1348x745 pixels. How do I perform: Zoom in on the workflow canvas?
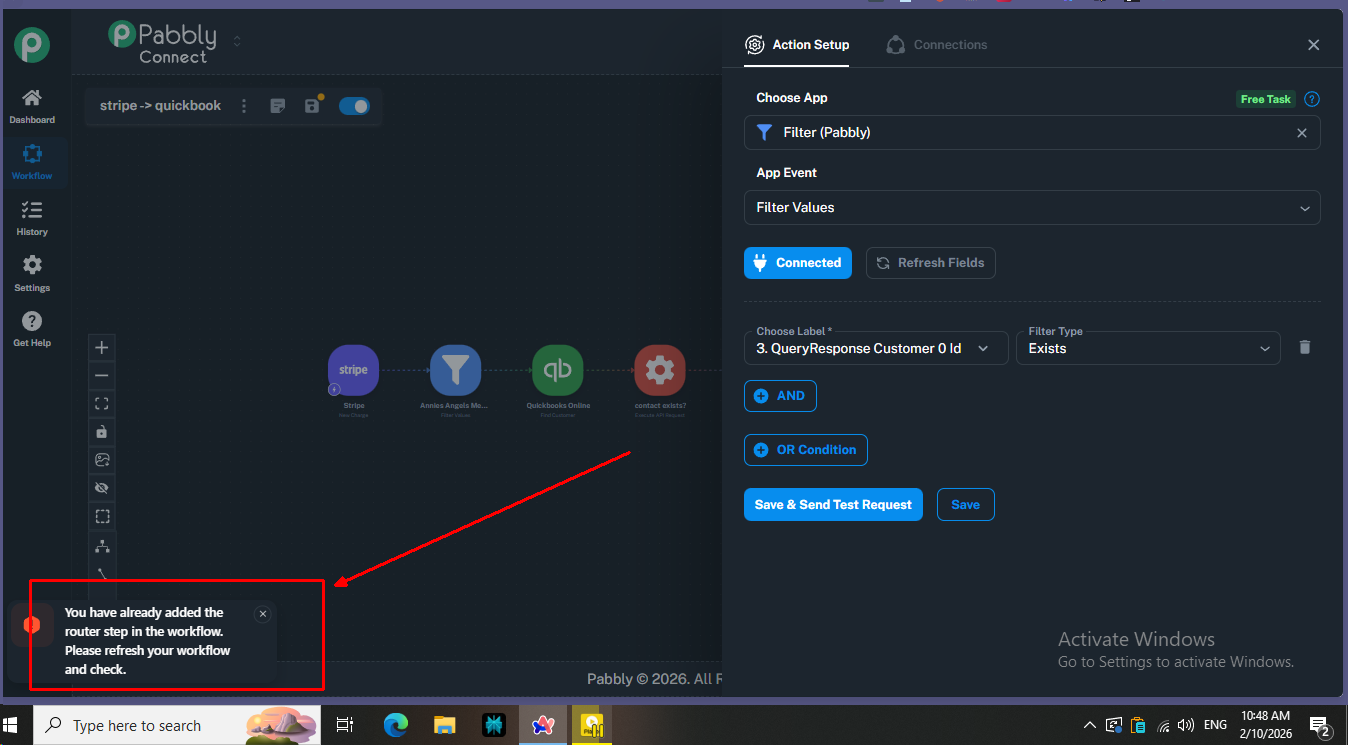(x=102, y=348)
